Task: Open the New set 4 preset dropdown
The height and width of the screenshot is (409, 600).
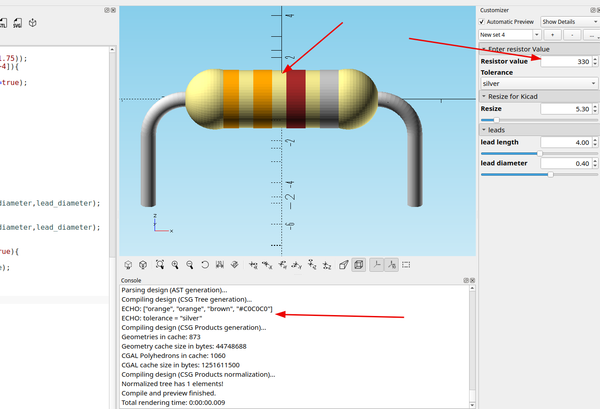Action: tap(510, 35)
